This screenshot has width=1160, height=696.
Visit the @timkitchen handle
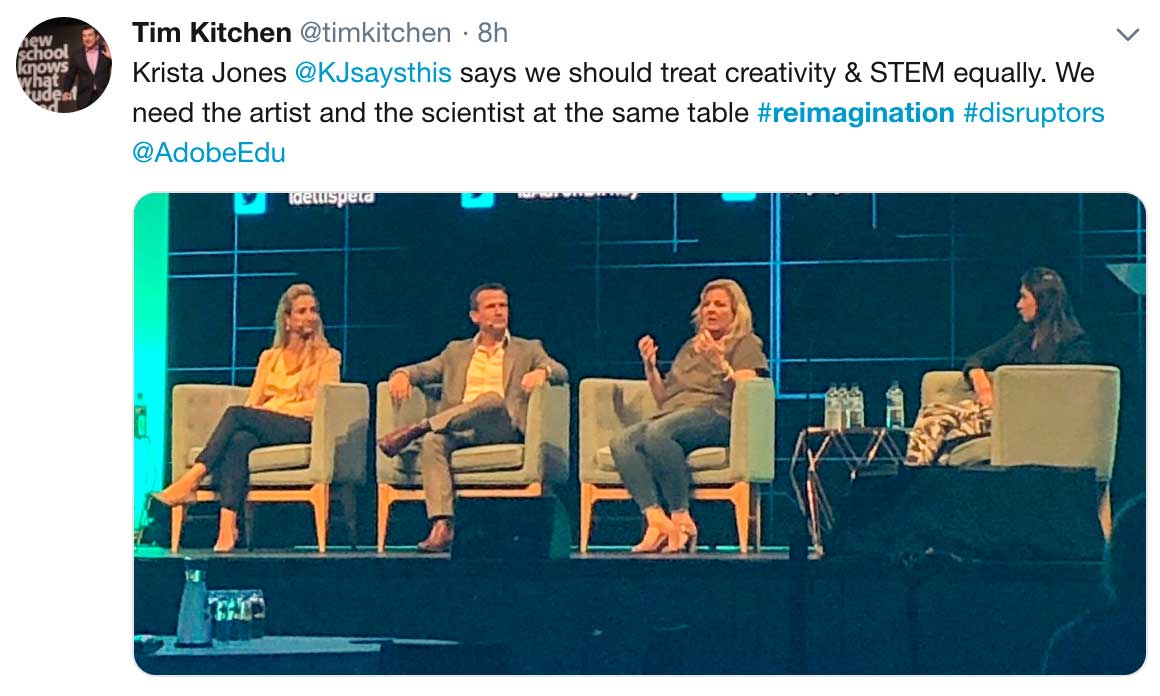[x=376, y=33]
